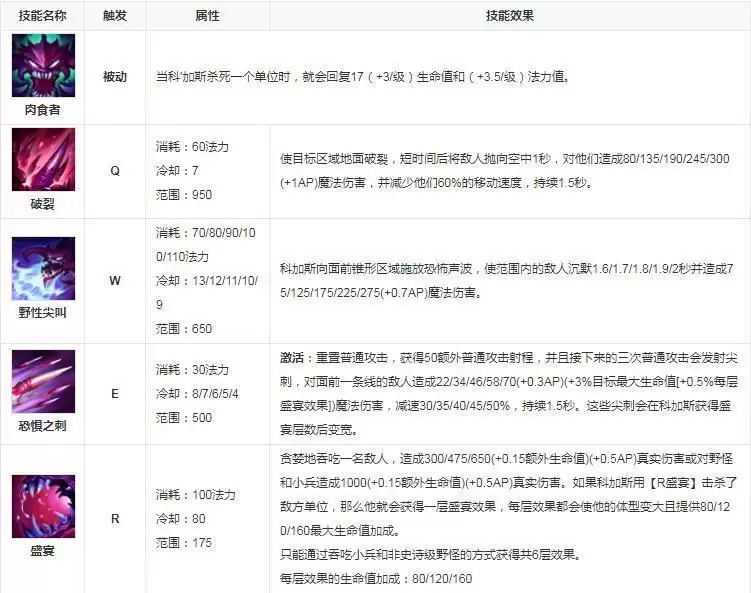Click the passive description starting 当科'加斯杀死

(x=364, y=77)
